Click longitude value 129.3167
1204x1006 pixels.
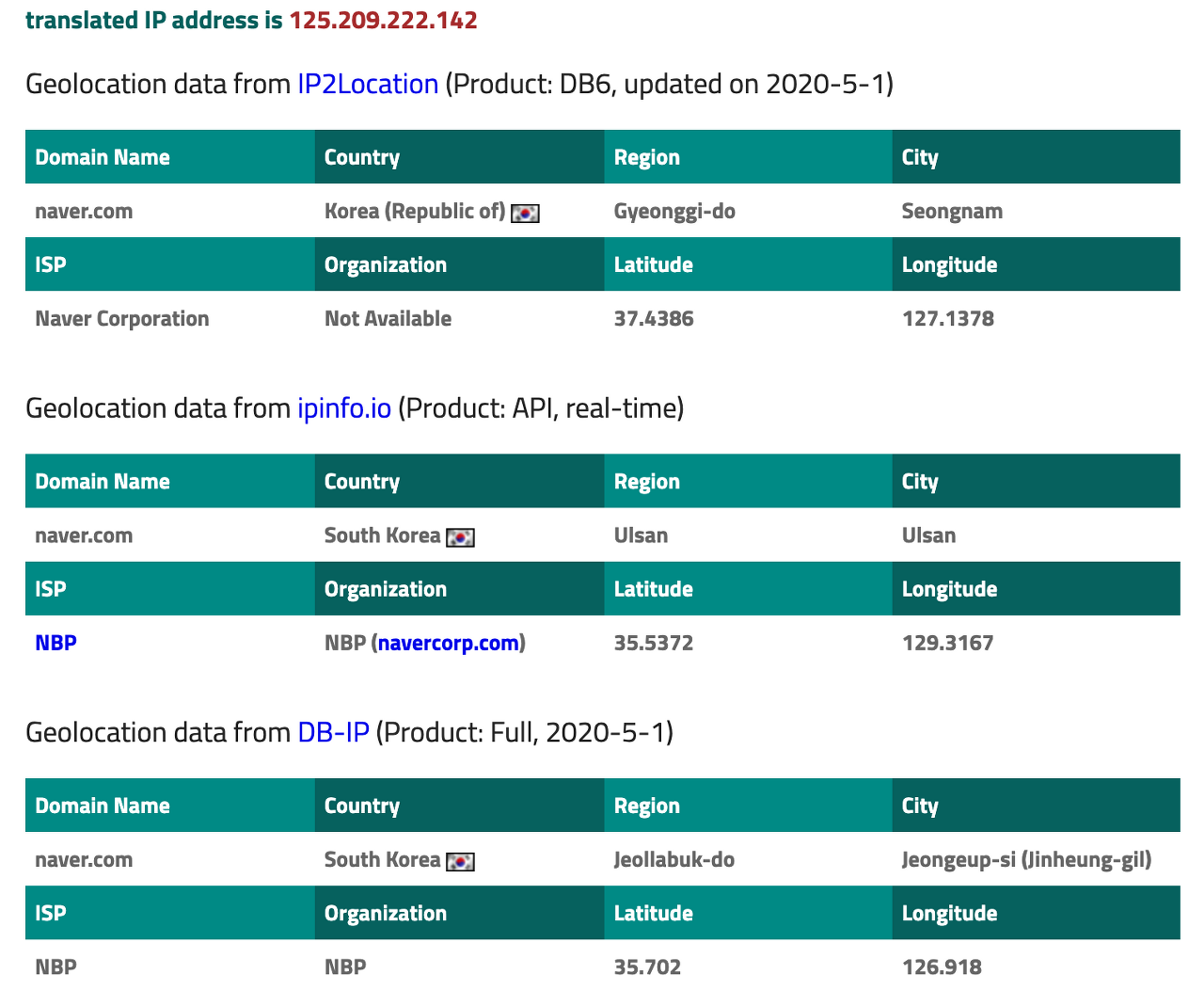(x=947, y=643)
